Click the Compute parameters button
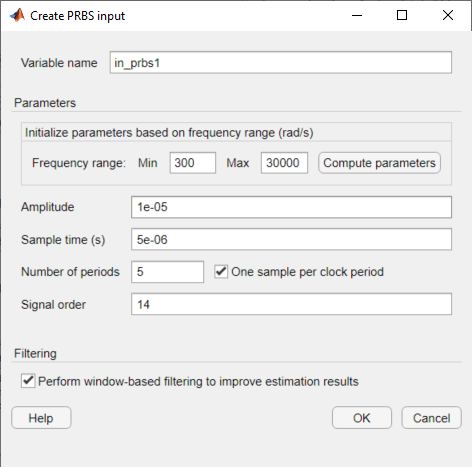This screenshot has height=467, width=472. [379, 163]
